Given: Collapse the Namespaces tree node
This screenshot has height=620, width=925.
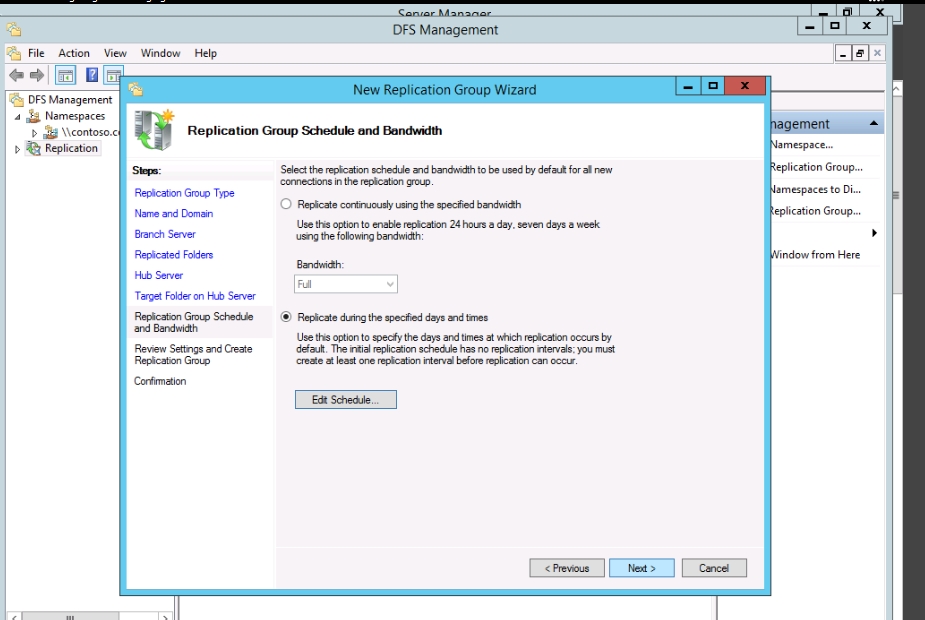Looking at the screenshot, I should [x=18, y=117].
